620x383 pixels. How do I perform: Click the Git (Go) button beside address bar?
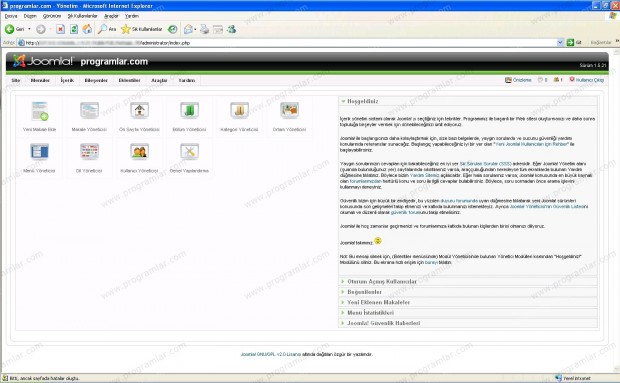click(574, 42)
